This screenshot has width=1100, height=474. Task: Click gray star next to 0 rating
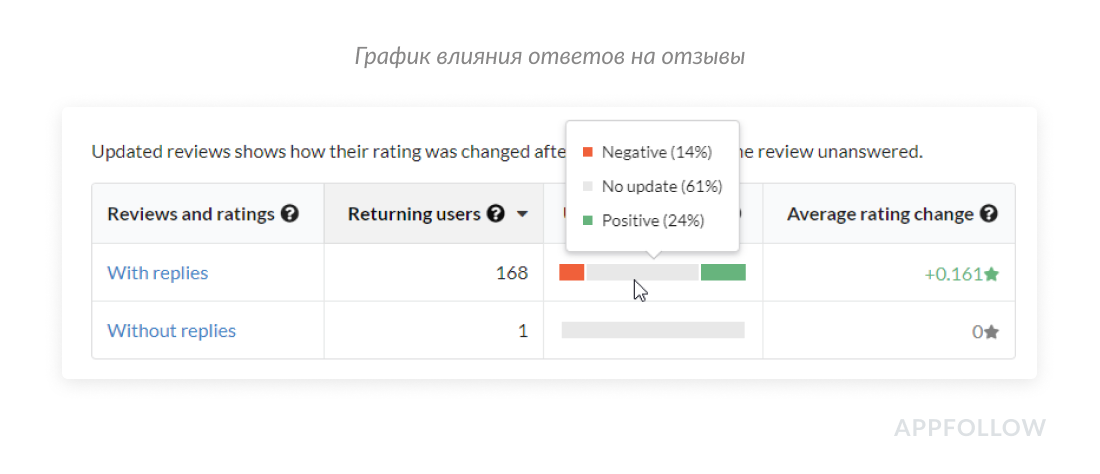tap(992, 332)
